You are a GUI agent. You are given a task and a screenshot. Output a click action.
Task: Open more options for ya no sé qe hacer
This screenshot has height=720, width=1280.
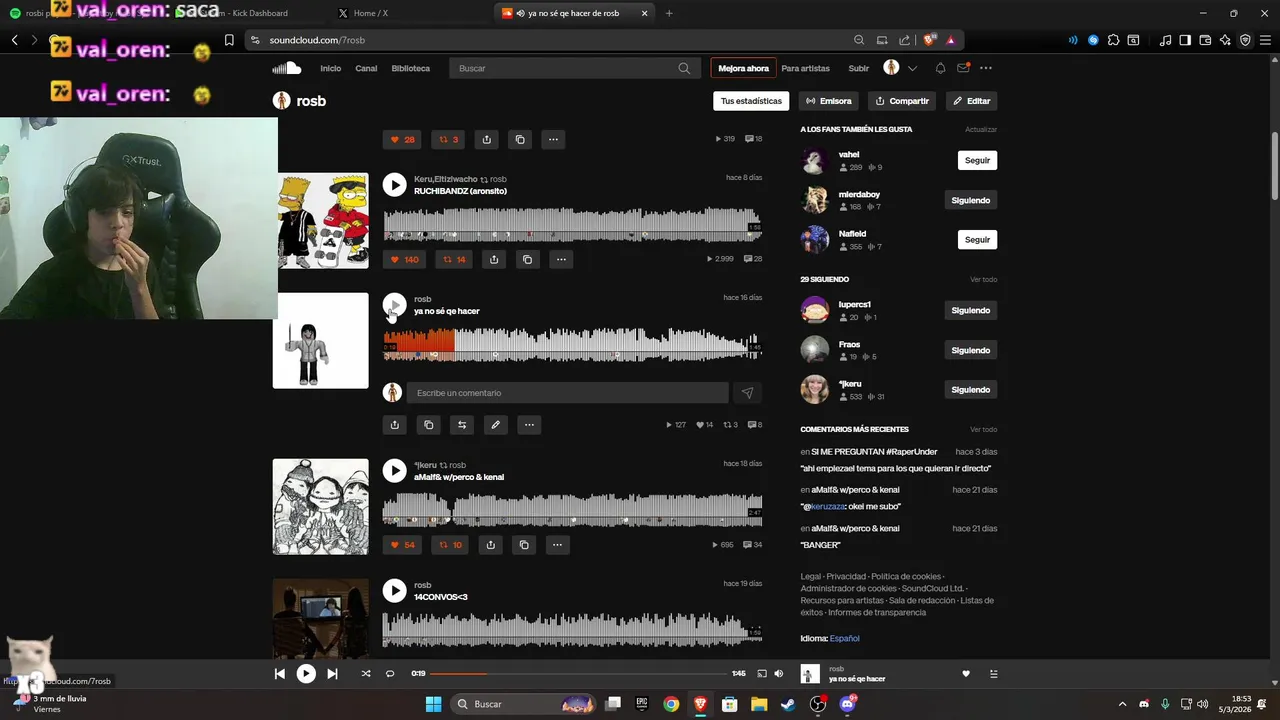tap(529, 425)
